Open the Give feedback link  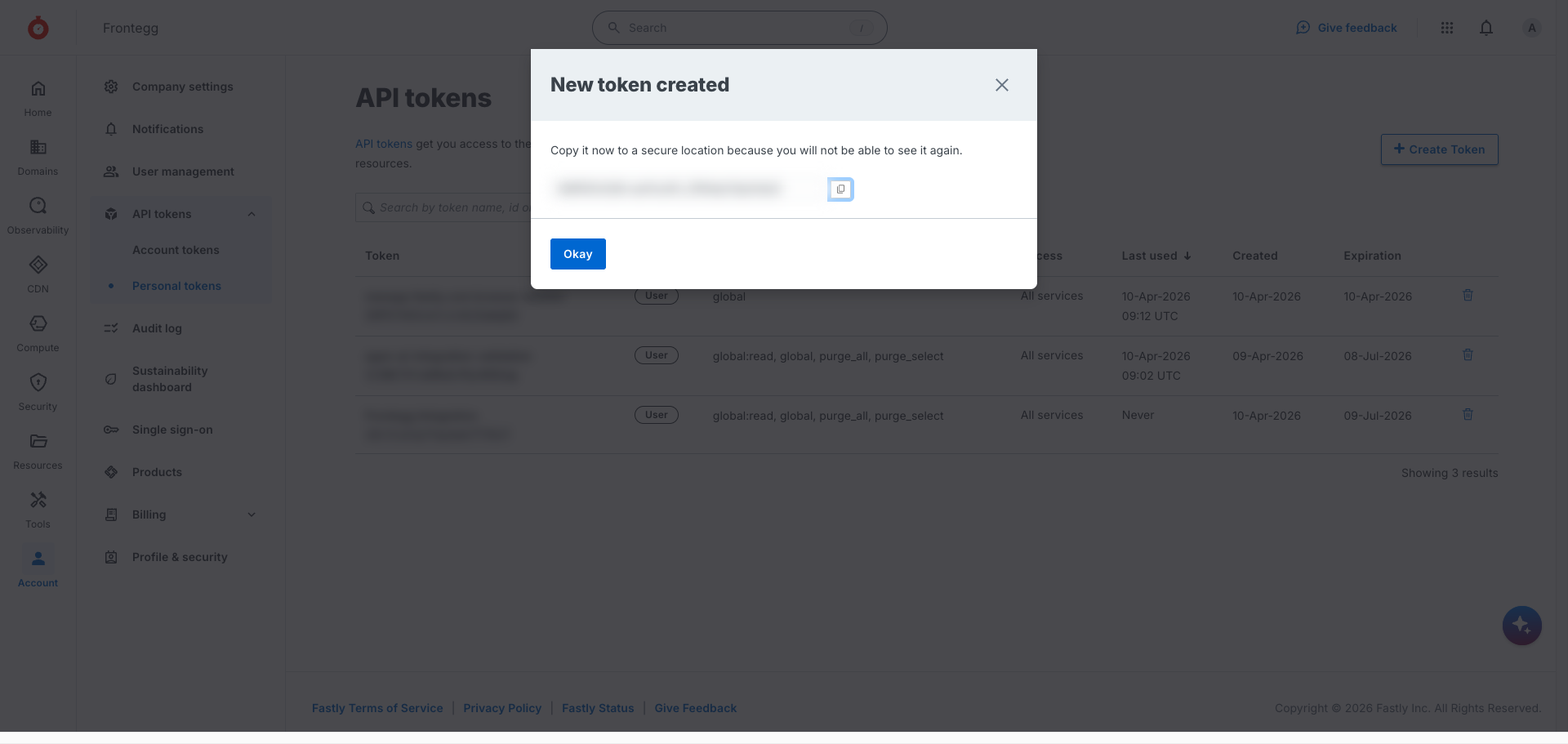pyautogui.click(x=1346, y=28)
